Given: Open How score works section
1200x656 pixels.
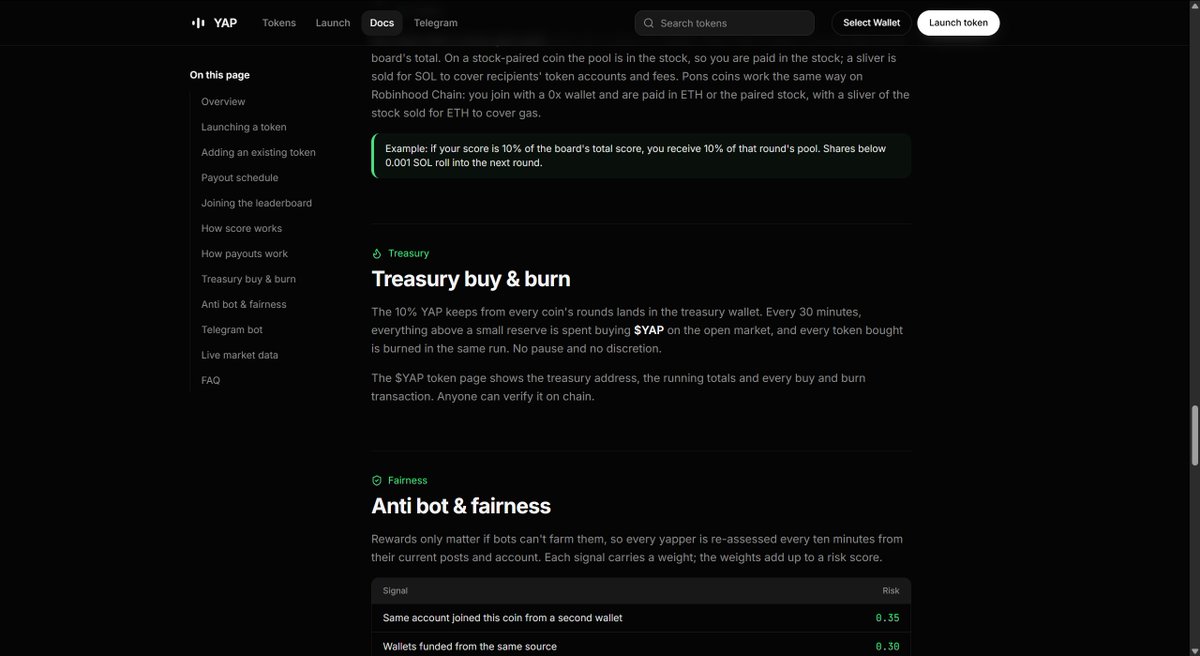Looking at the screenshot, I should [242, 229].
